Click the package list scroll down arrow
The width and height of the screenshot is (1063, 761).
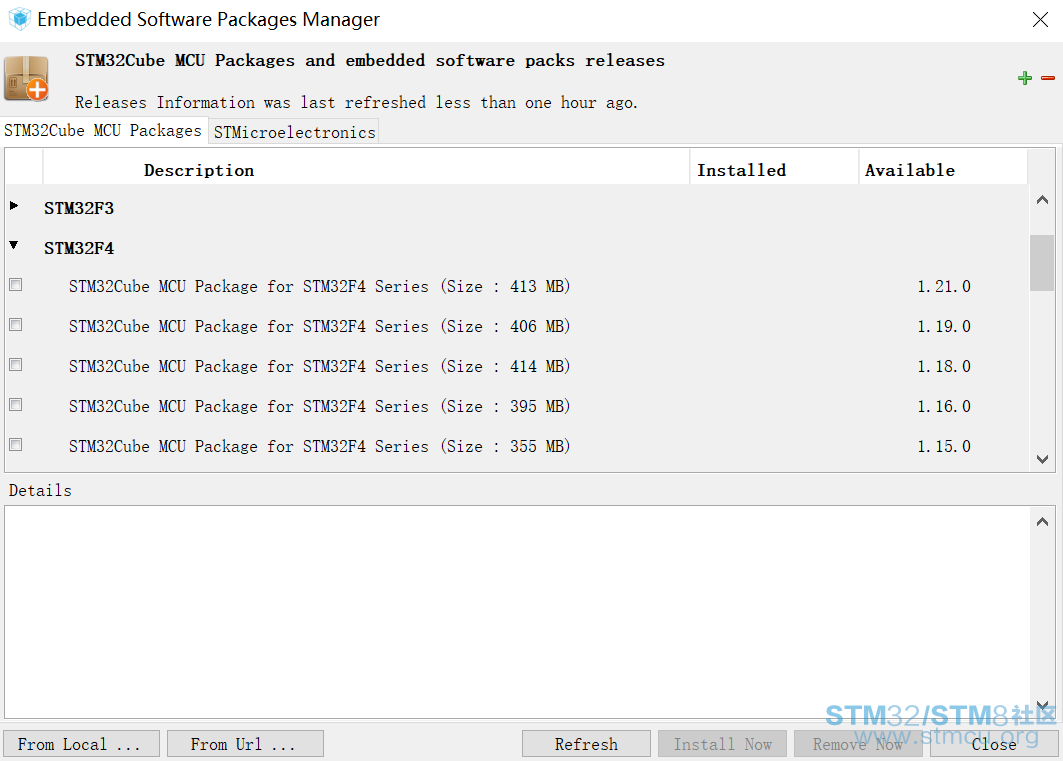[1042, 459]
